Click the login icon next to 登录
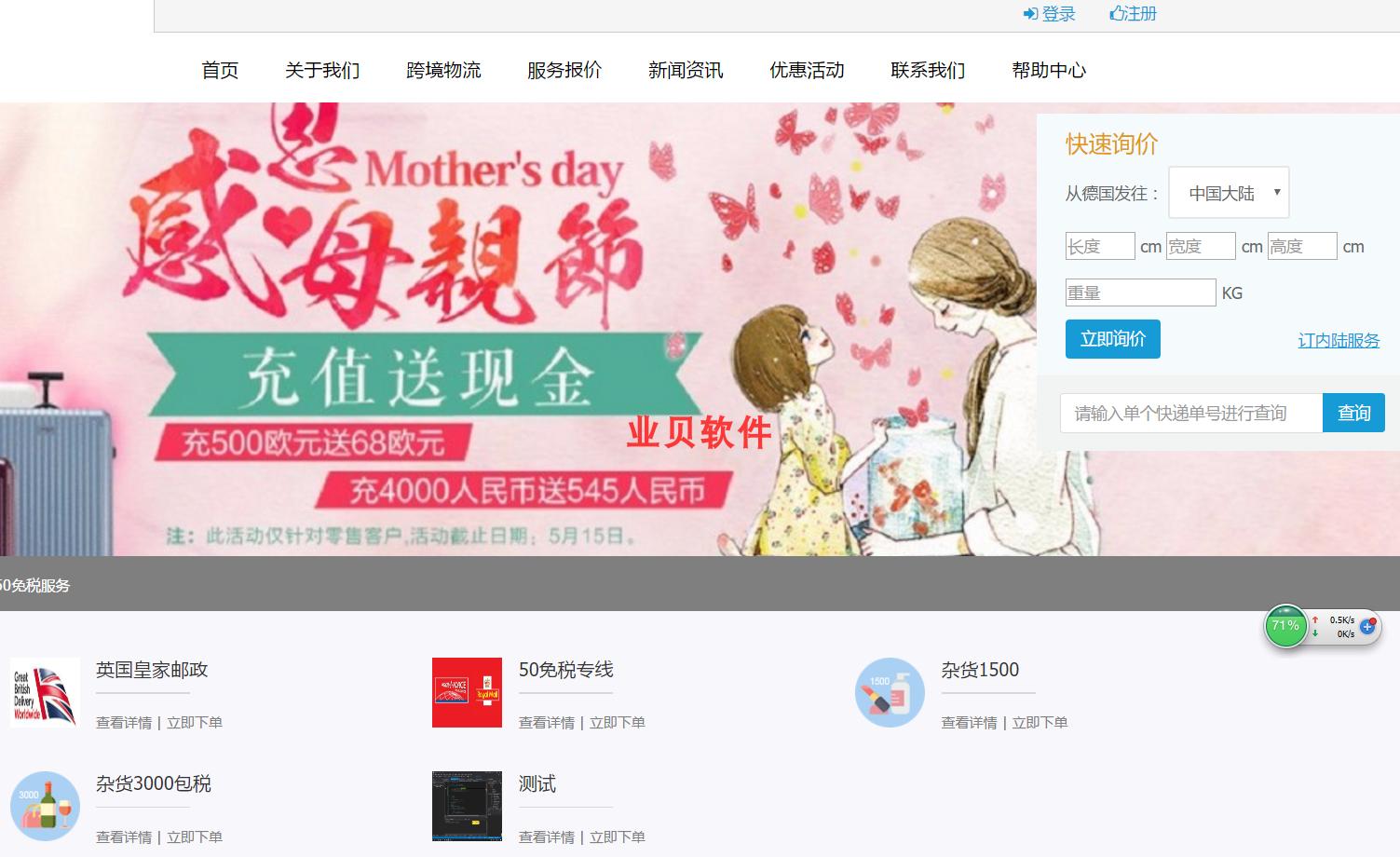The height and width of the screenshot is (857, 1400). pos(1030,14)
